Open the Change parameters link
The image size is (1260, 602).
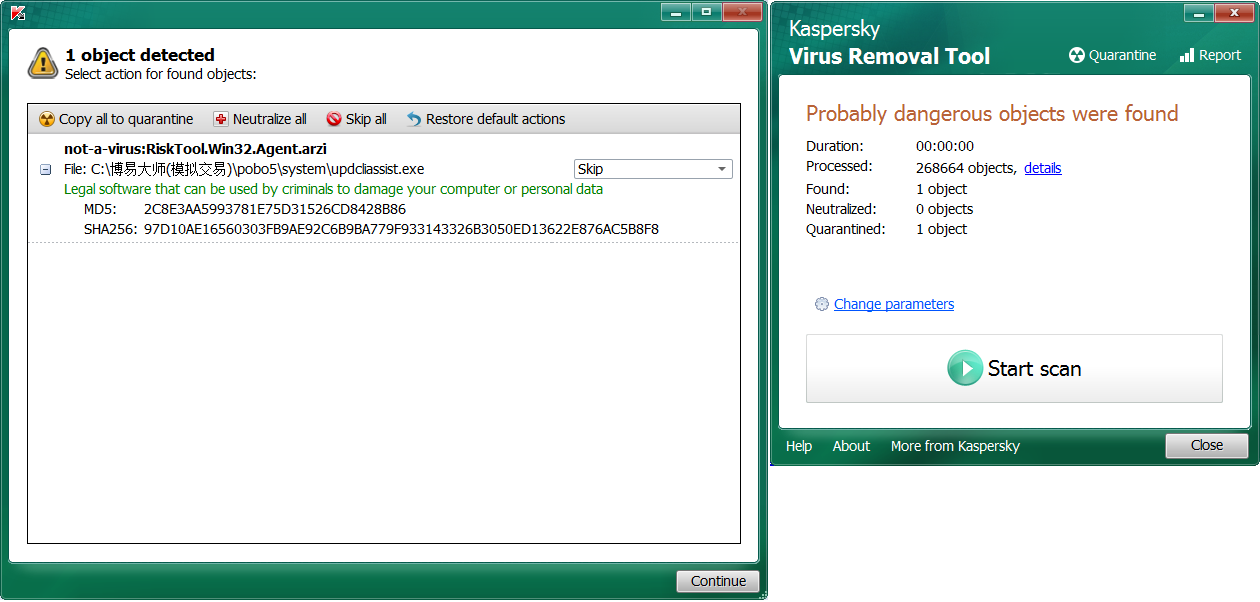(893, 304)
